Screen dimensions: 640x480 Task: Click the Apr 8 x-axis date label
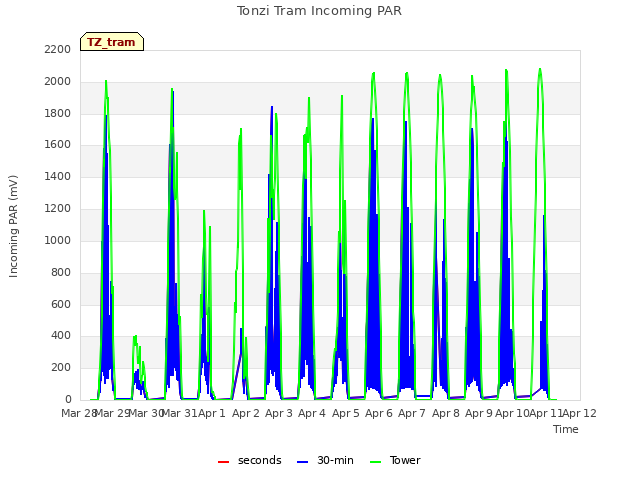click(446, 413)
